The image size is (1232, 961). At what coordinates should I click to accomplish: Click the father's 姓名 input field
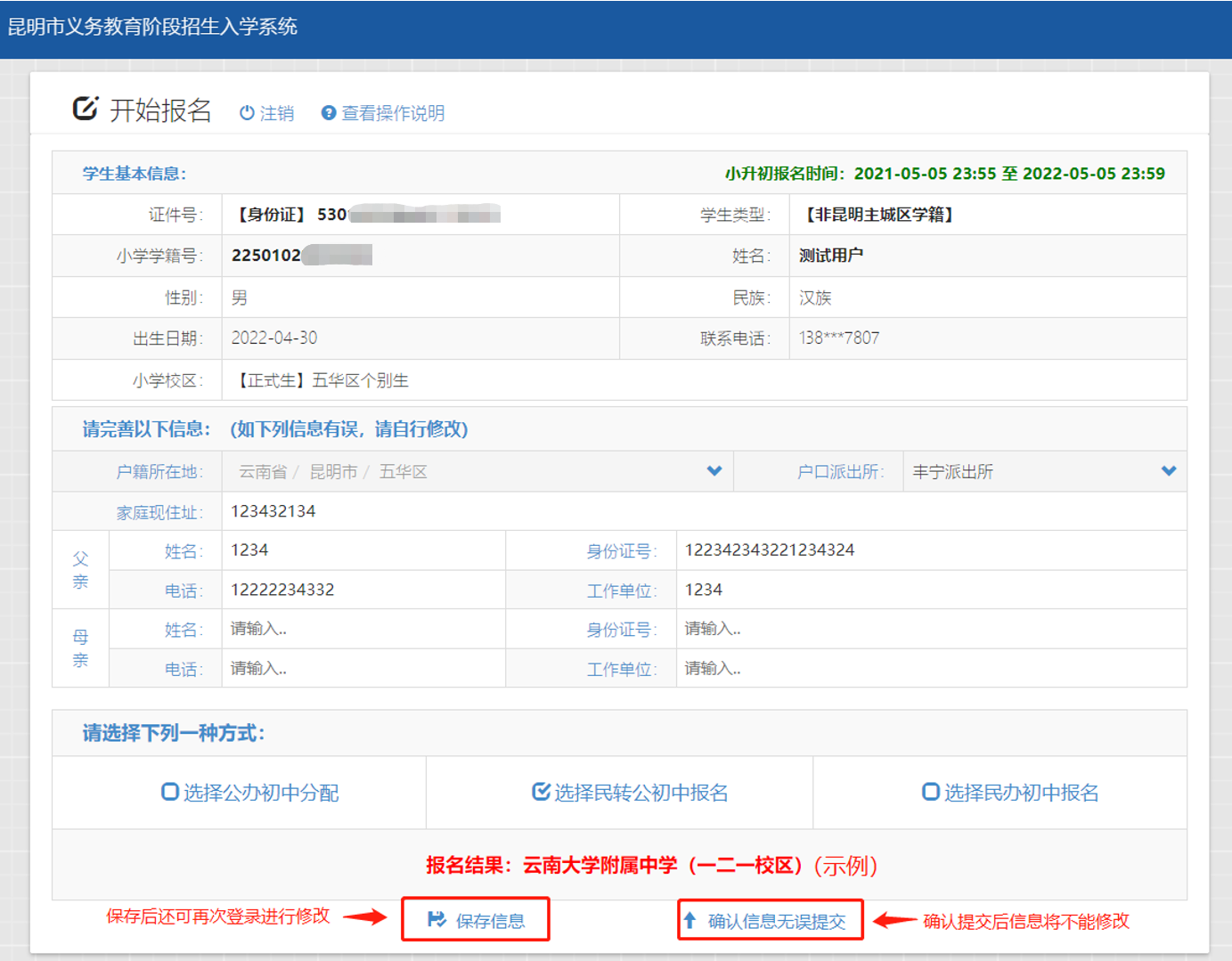pos(361,550)
